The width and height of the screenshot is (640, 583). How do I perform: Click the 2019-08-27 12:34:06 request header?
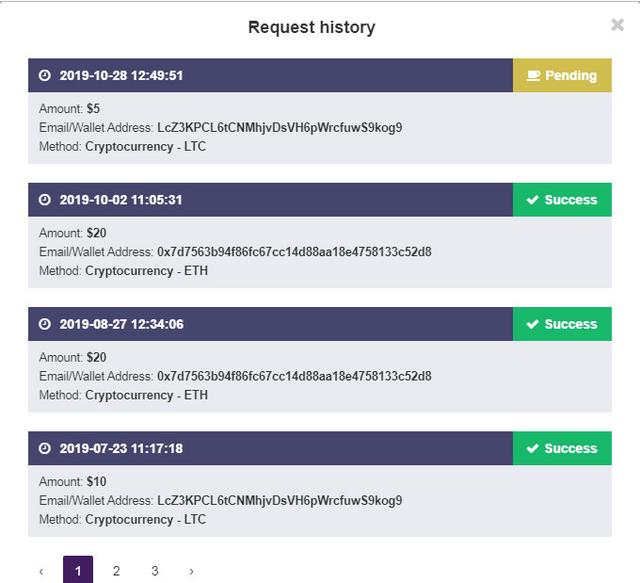click(270, 324)
